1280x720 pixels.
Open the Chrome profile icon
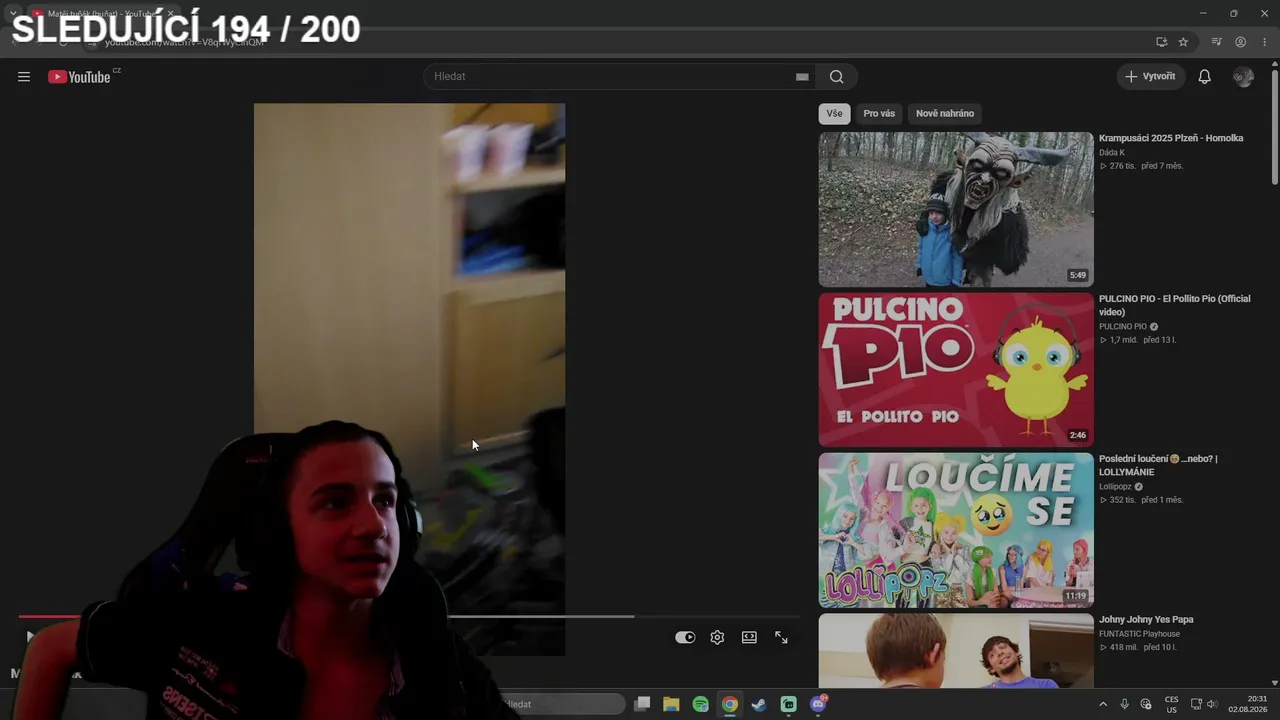click(1240, 42)
